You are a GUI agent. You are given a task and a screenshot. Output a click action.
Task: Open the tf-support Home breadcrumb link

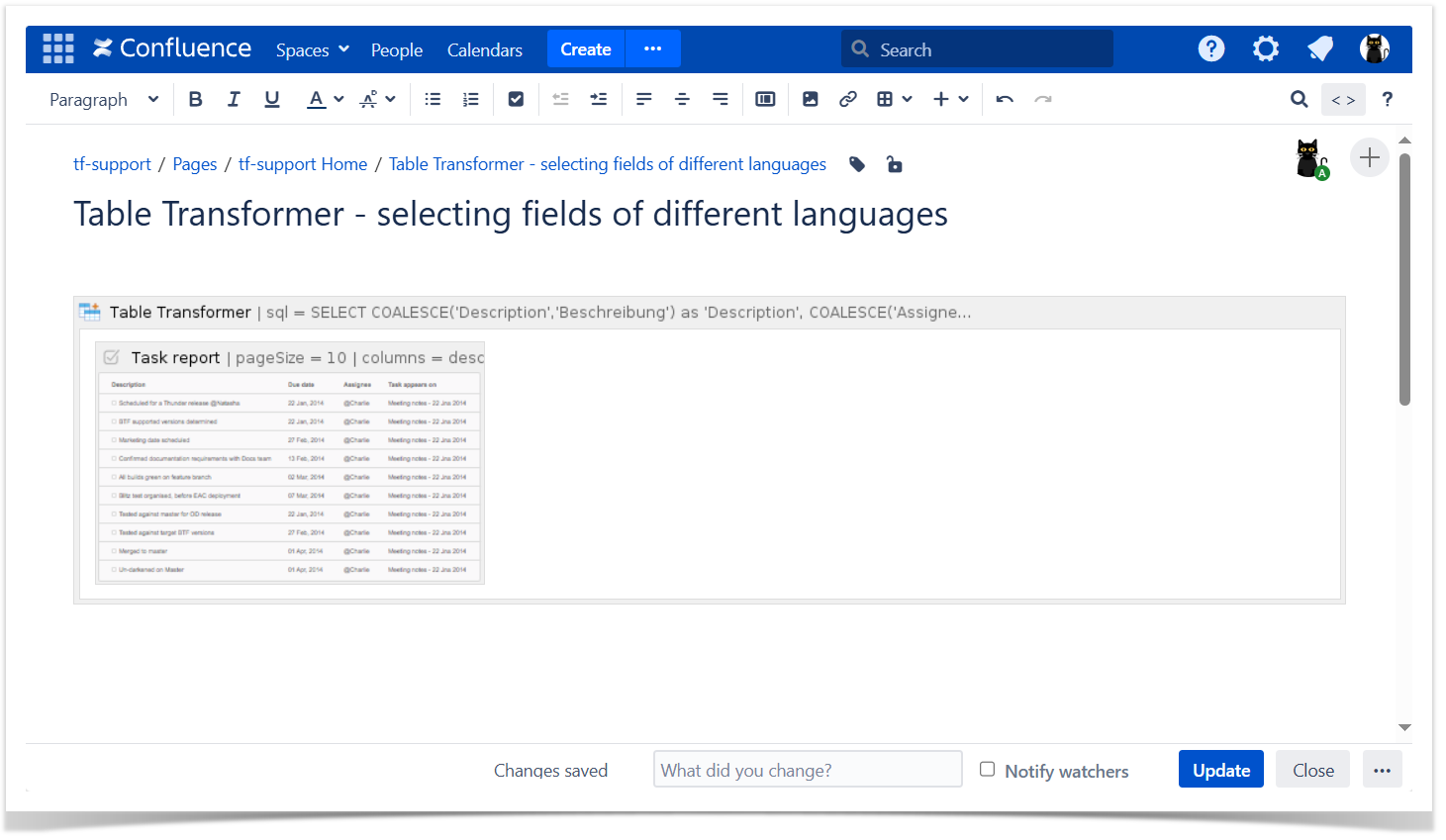[x=303, y=164]
